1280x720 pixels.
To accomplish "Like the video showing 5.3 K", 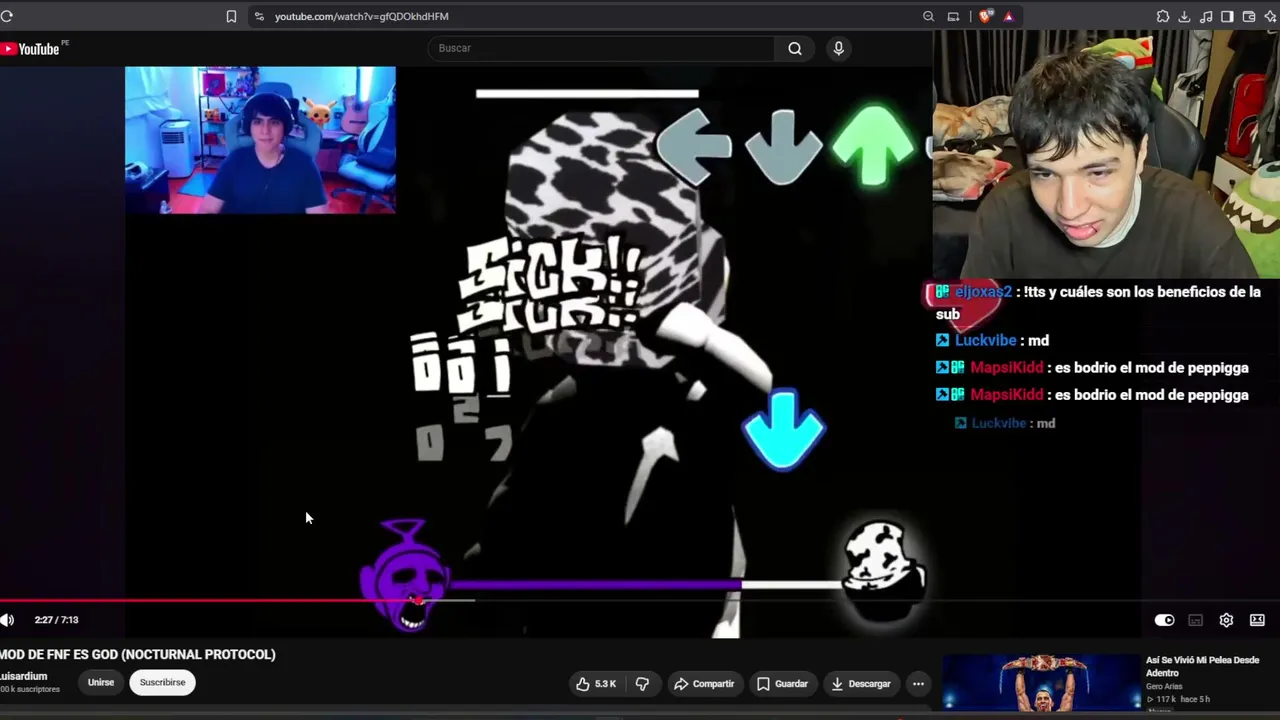I will coord(596,684).
